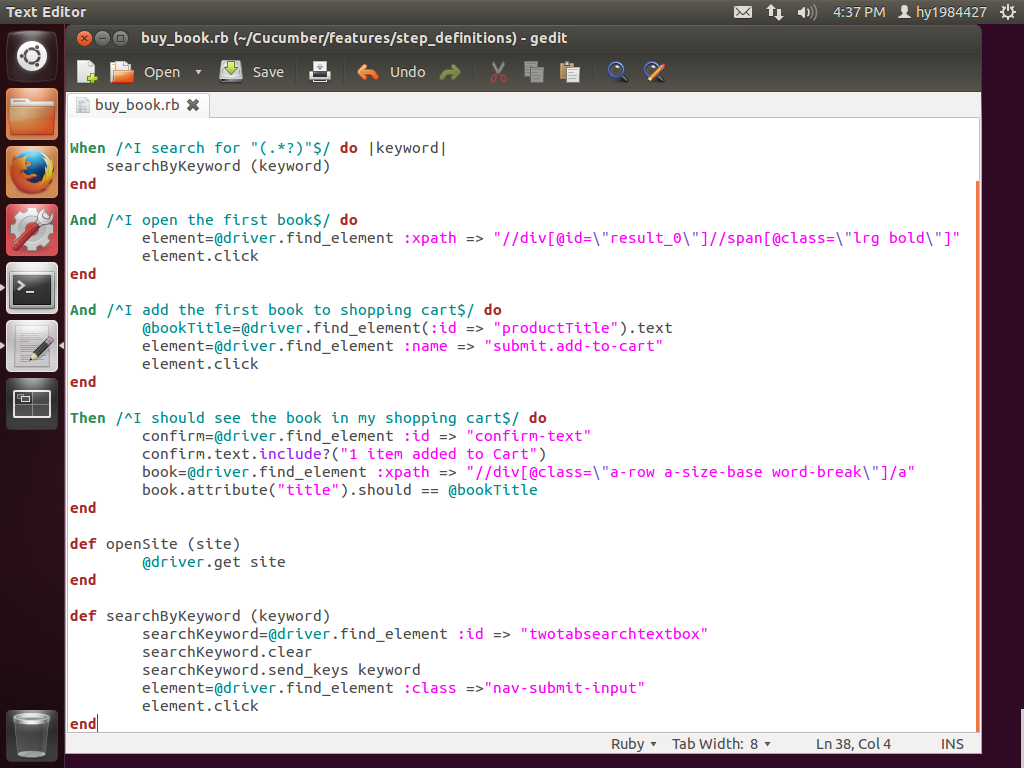This screenshot has height=768, width=1024.
Task: Open the Tab Width dropdown
Action: [721, 744]
